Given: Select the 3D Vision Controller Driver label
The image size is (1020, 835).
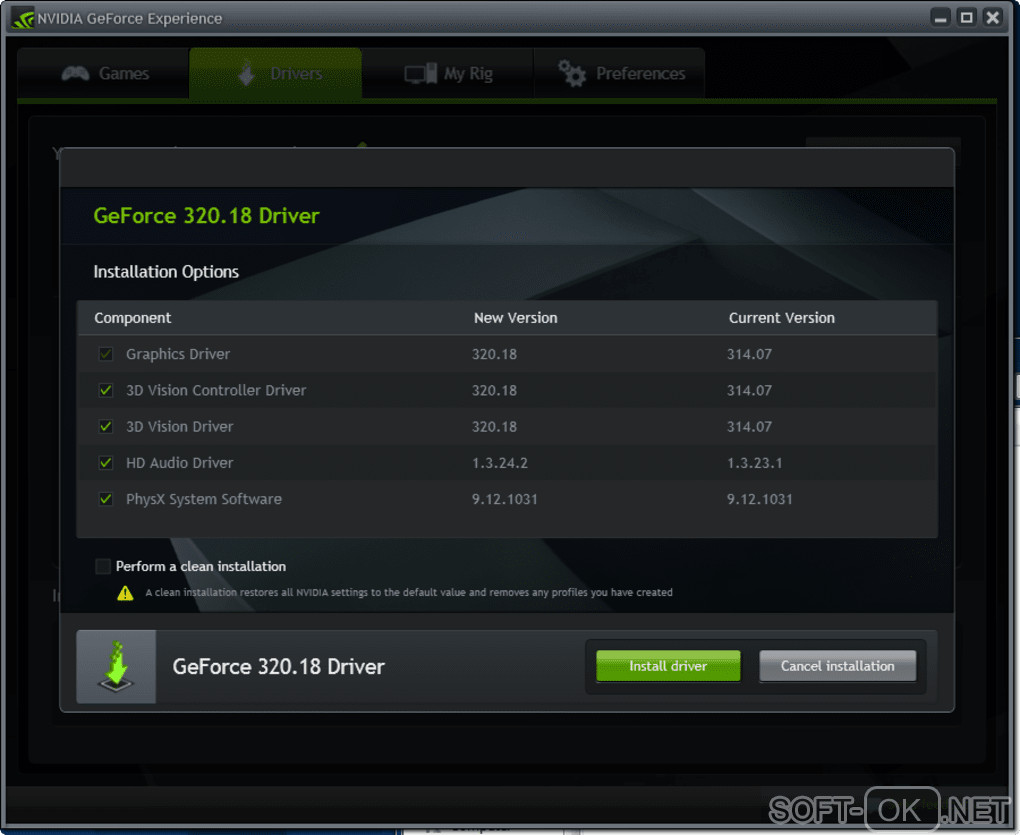Looking at the screenshot, I should click(x=216, y=391).
